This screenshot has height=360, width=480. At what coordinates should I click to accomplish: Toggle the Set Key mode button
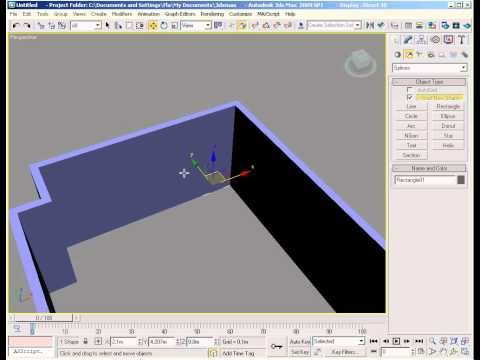(300, 352)
